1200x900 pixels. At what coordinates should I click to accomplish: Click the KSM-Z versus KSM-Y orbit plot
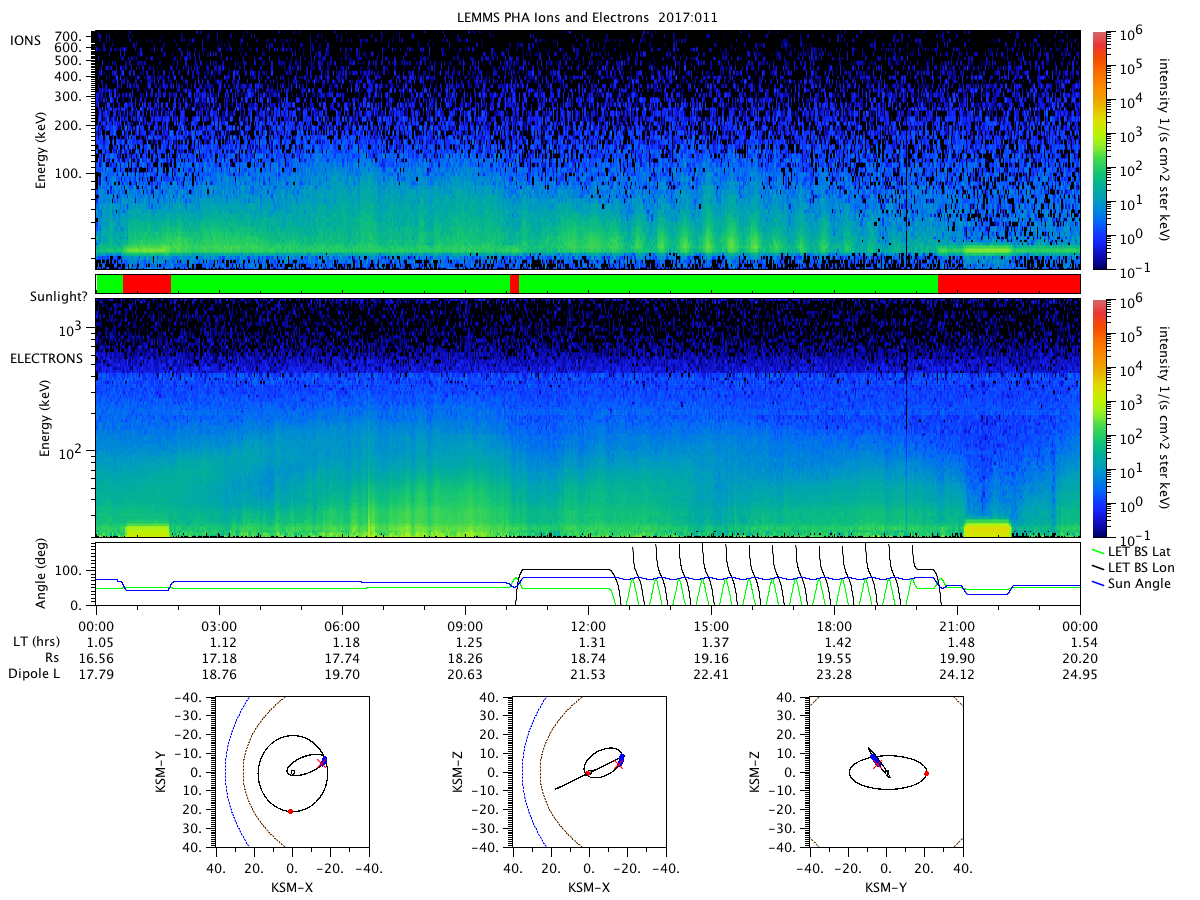click(885, 772)
